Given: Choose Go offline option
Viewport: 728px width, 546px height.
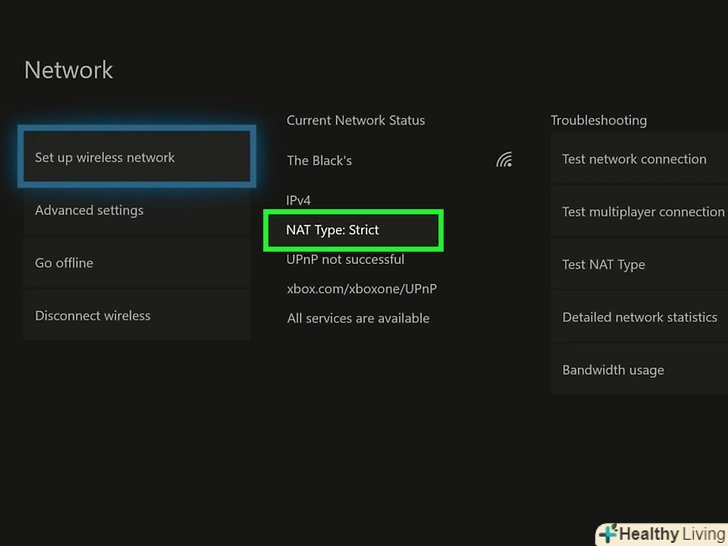Looking at the screenshot, I should tap(136, 263).
